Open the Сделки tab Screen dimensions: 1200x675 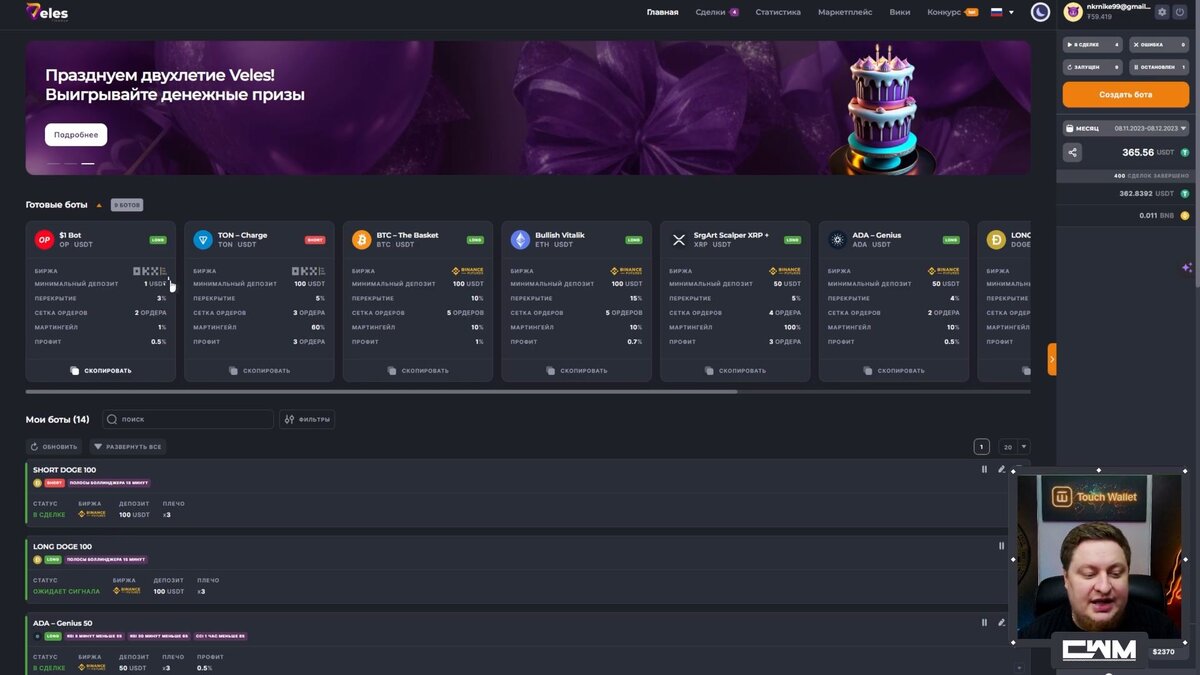716,12
